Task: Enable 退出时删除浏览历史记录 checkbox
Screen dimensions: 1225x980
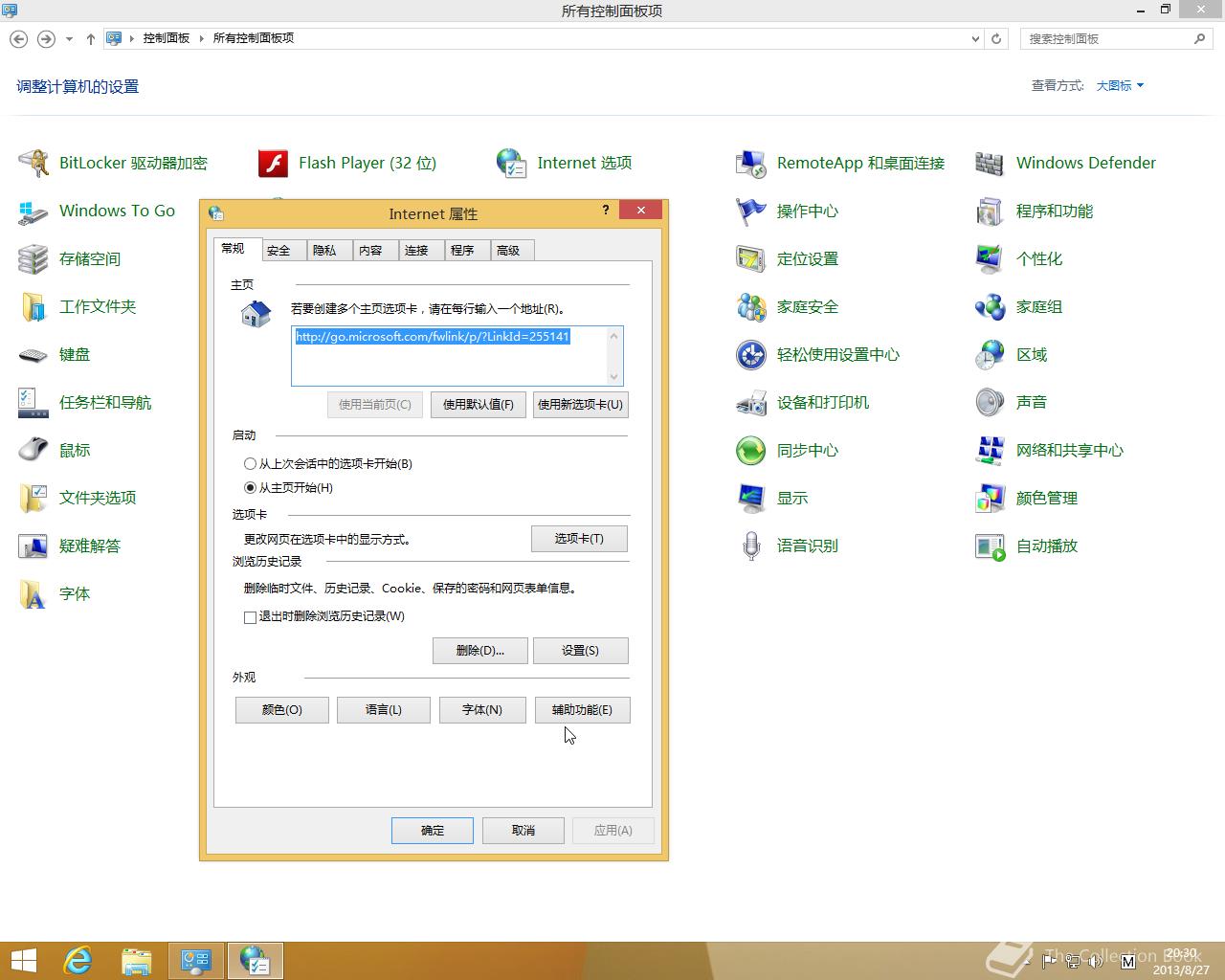Action: pyautogui.click(x=251, y=617)
